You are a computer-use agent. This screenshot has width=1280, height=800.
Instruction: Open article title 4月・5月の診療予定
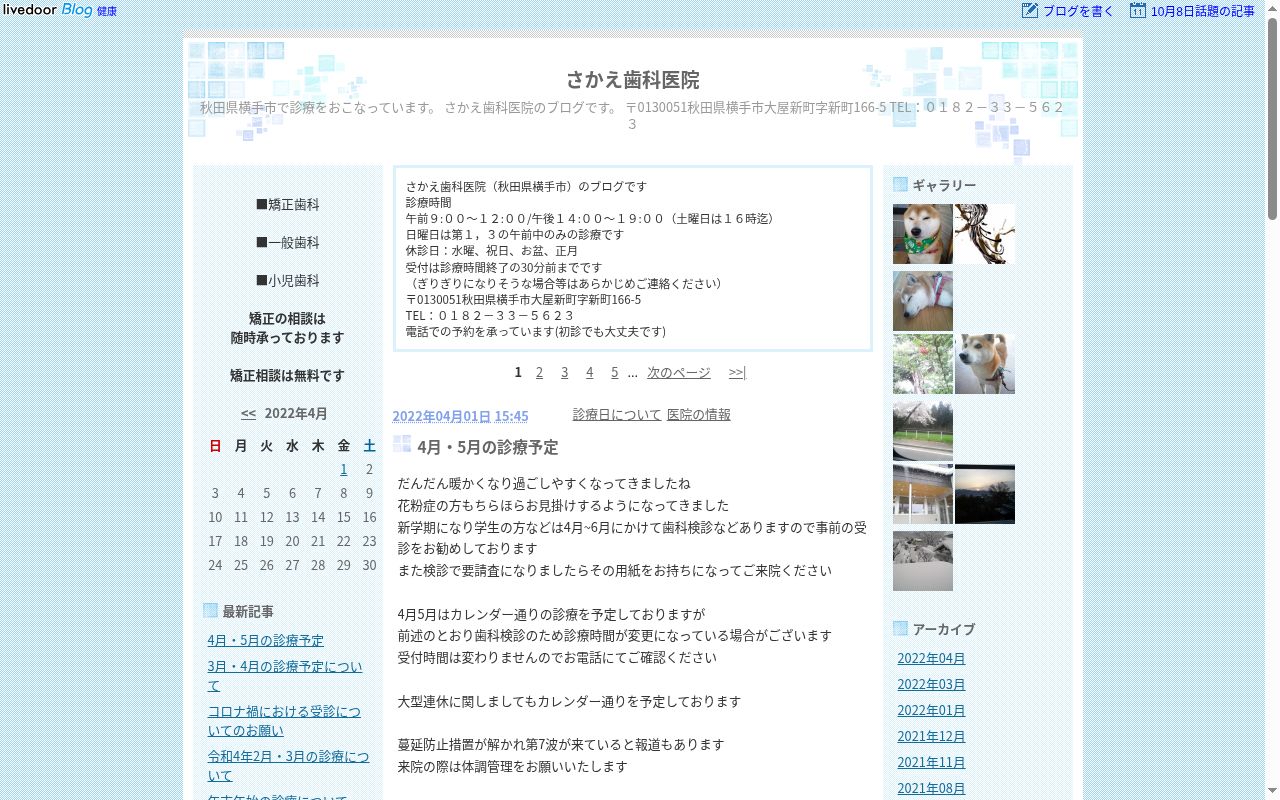tap(488, 447)
